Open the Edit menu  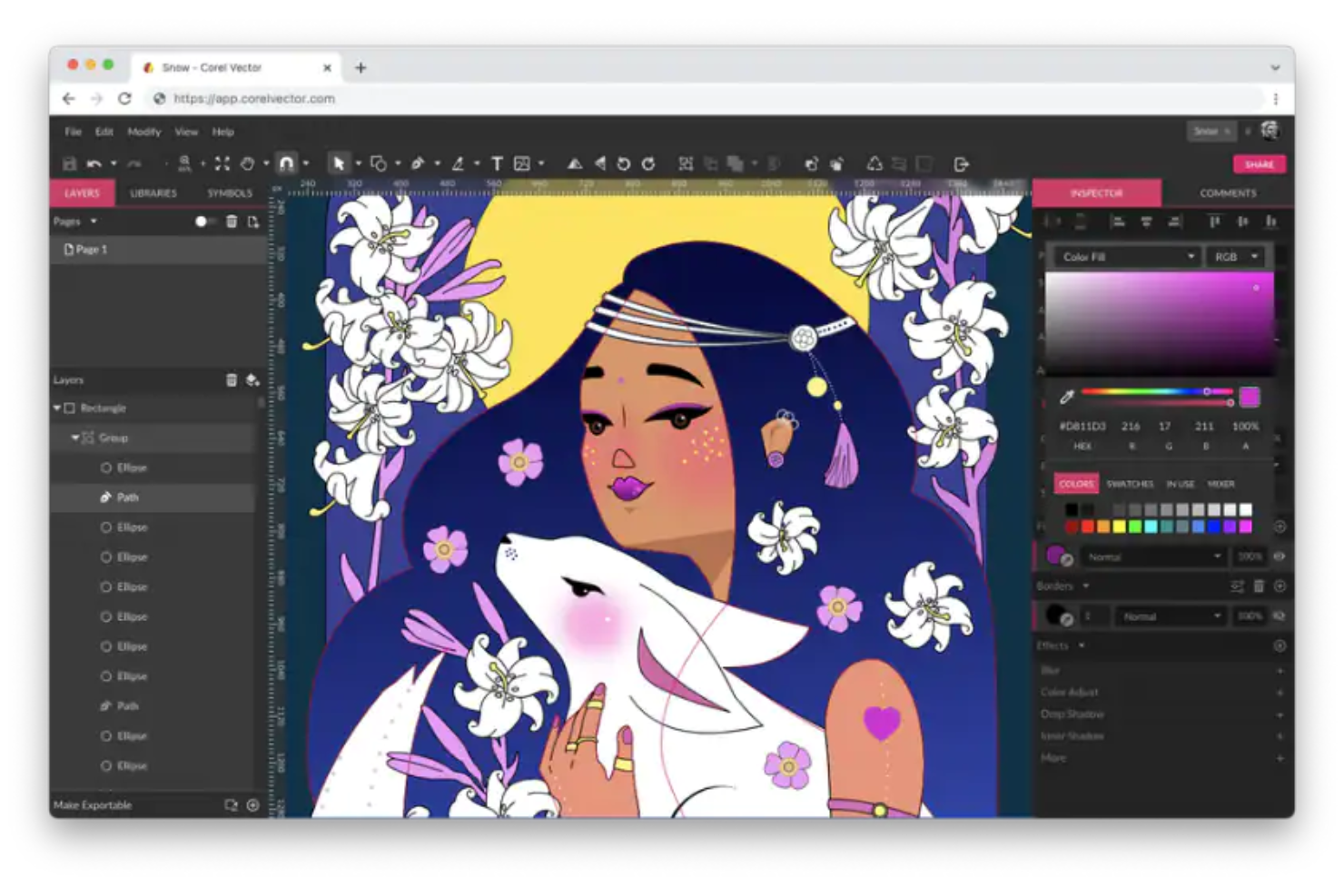[104, 132]
